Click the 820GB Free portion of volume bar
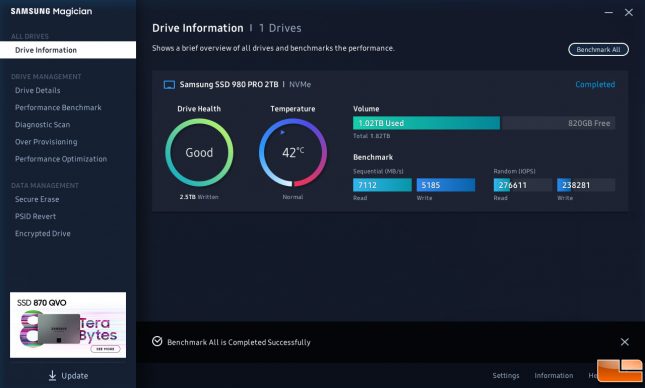The image size is (645, 388). 559,123
